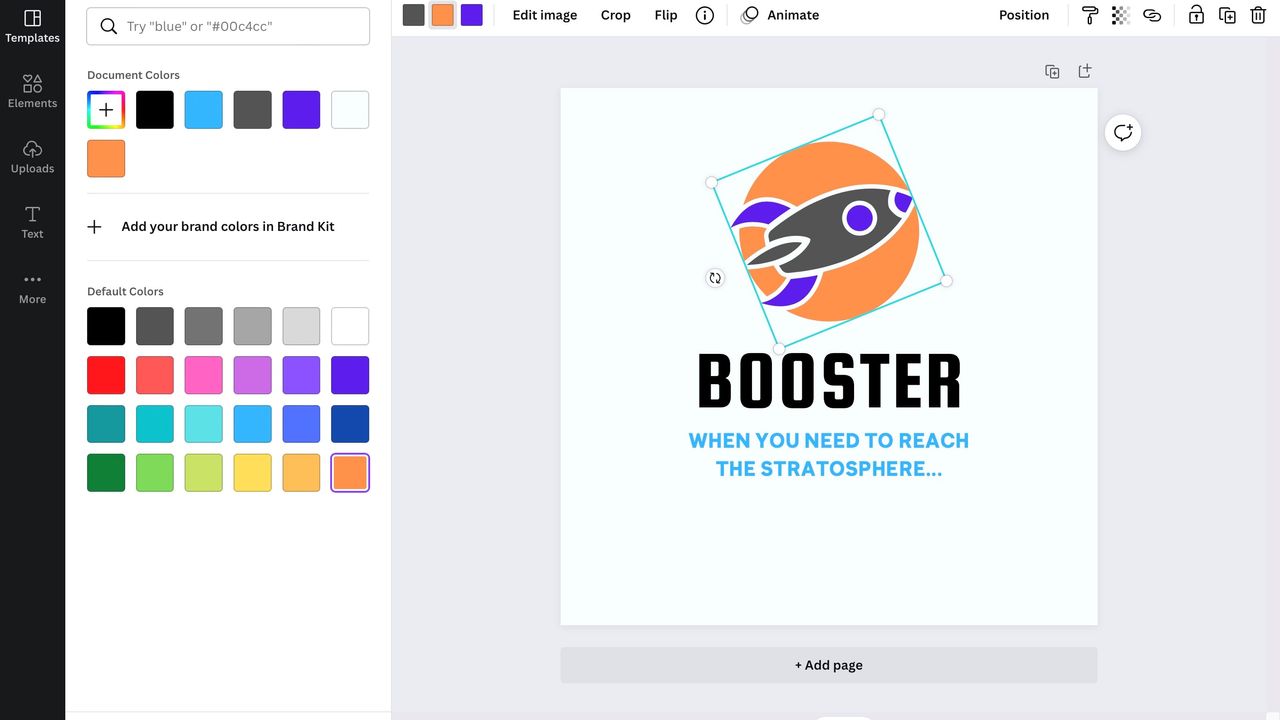Click Edit image in toolbar
1280x720 pixels.
[545, 15]
